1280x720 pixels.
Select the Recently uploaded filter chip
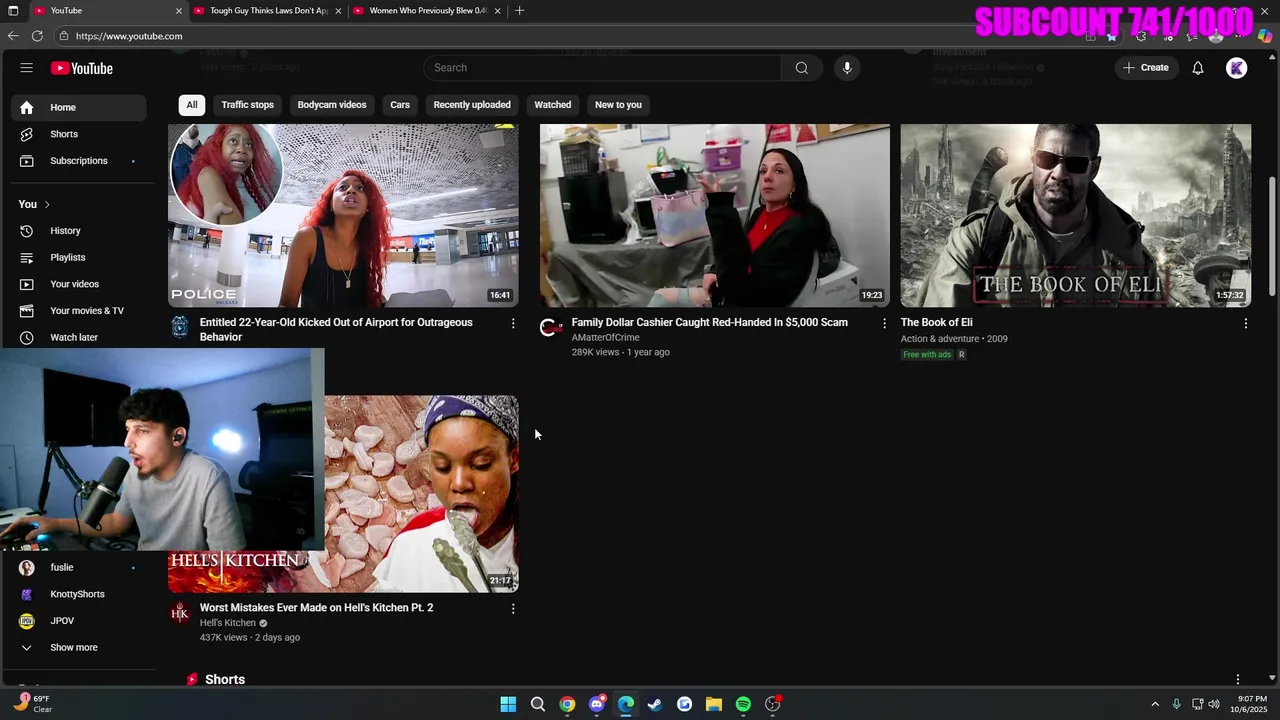pyautogui.click(x=472, y=105)
